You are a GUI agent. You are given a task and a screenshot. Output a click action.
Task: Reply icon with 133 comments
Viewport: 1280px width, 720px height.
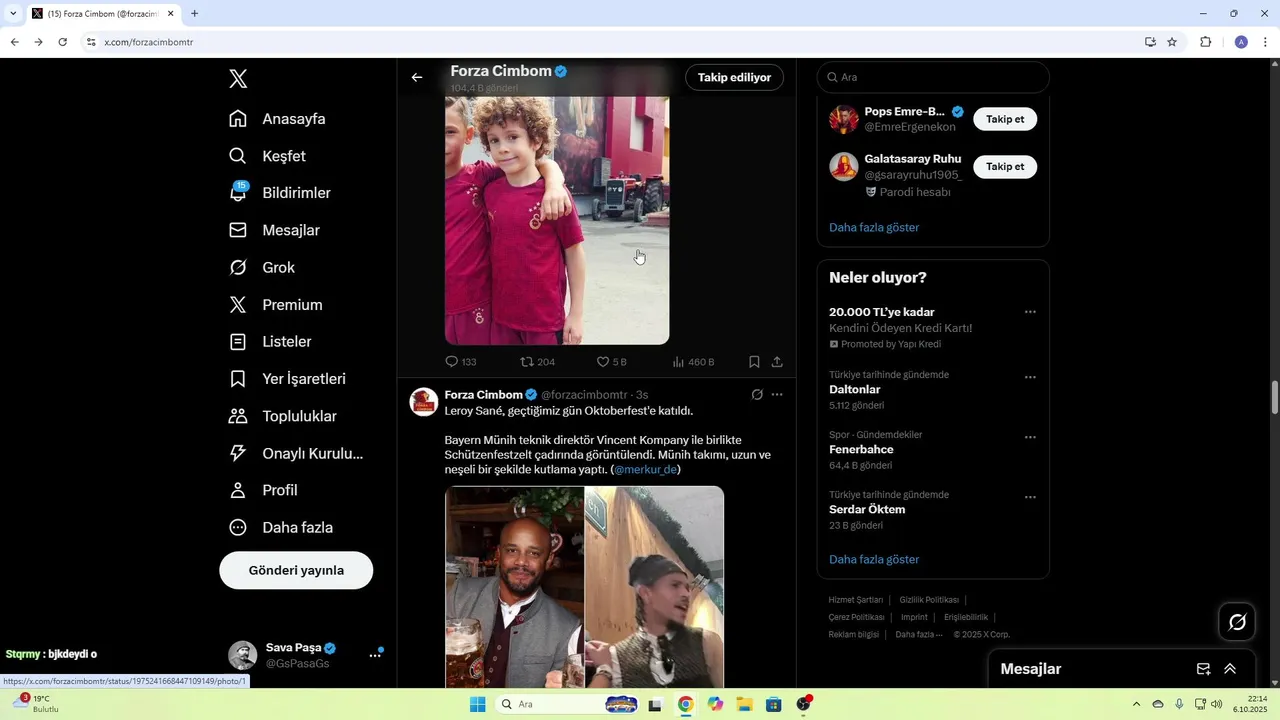pyautogui.click(x=451, y=362)
